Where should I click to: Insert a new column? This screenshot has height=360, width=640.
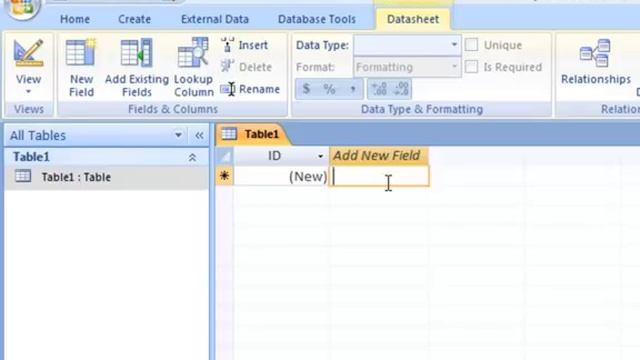244,45
